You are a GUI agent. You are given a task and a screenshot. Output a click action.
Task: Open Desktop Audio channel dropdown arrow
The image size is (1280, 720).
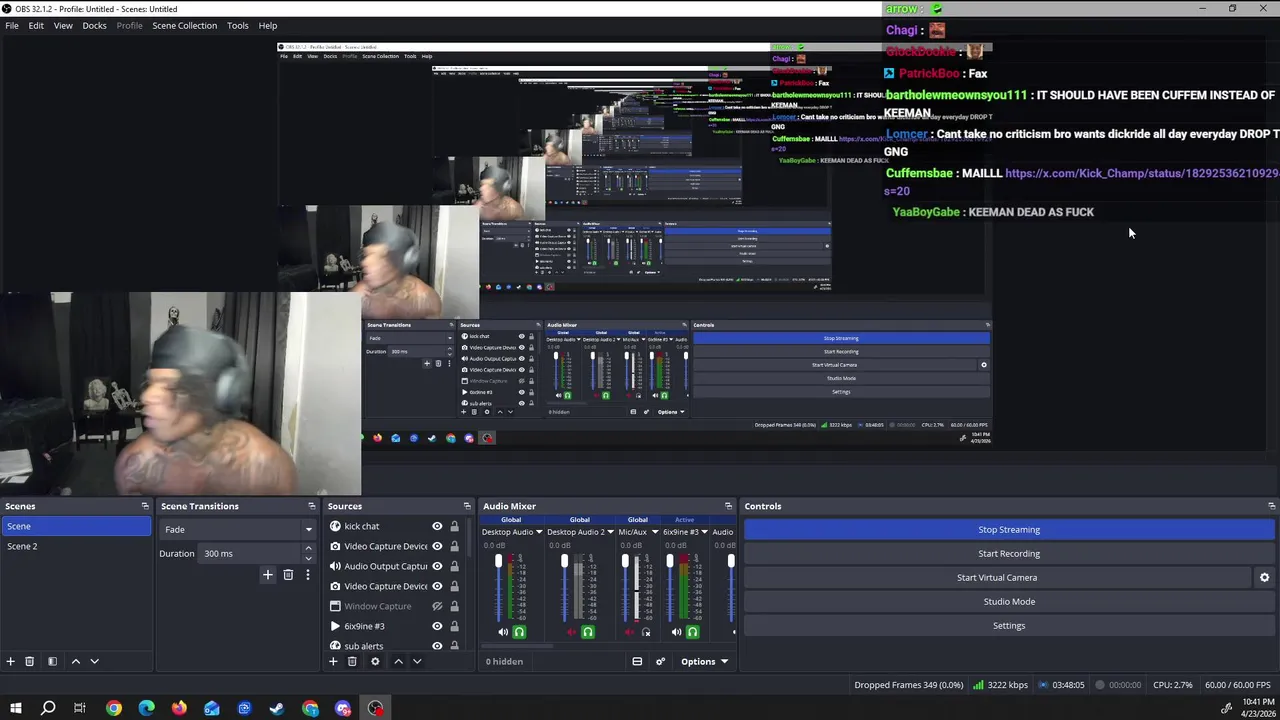pyautogui.click(x=539, y=532)
